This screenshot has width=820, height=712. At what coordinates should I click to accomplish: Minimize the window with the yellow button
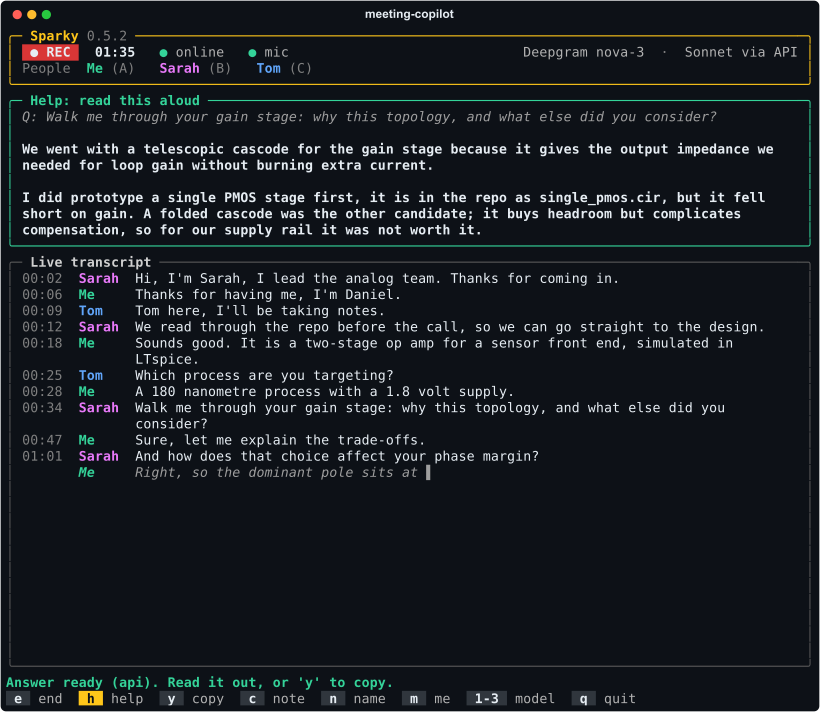coord(31,15)
